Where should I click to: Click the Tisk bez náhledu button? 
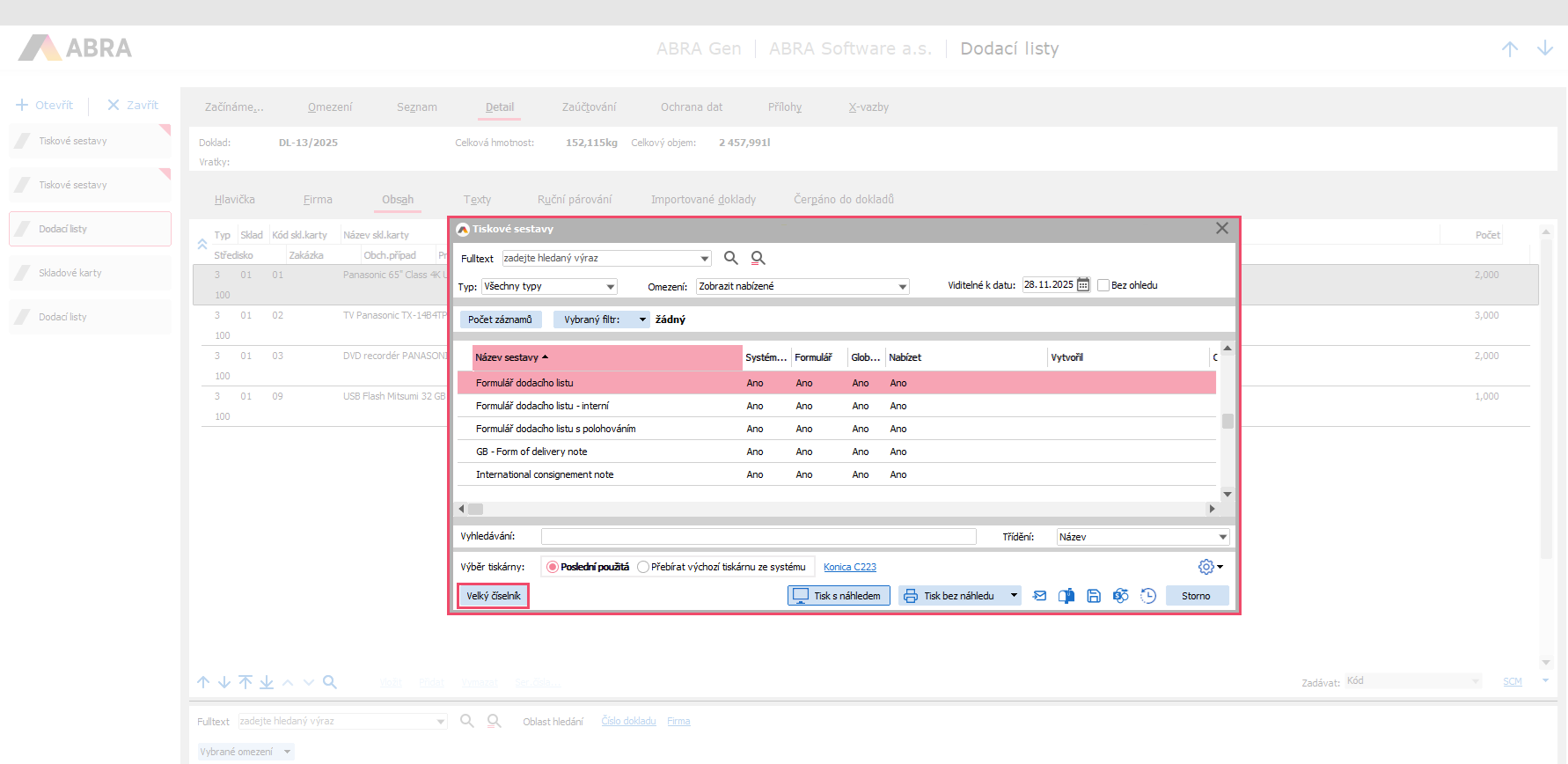tap(953, 596)
